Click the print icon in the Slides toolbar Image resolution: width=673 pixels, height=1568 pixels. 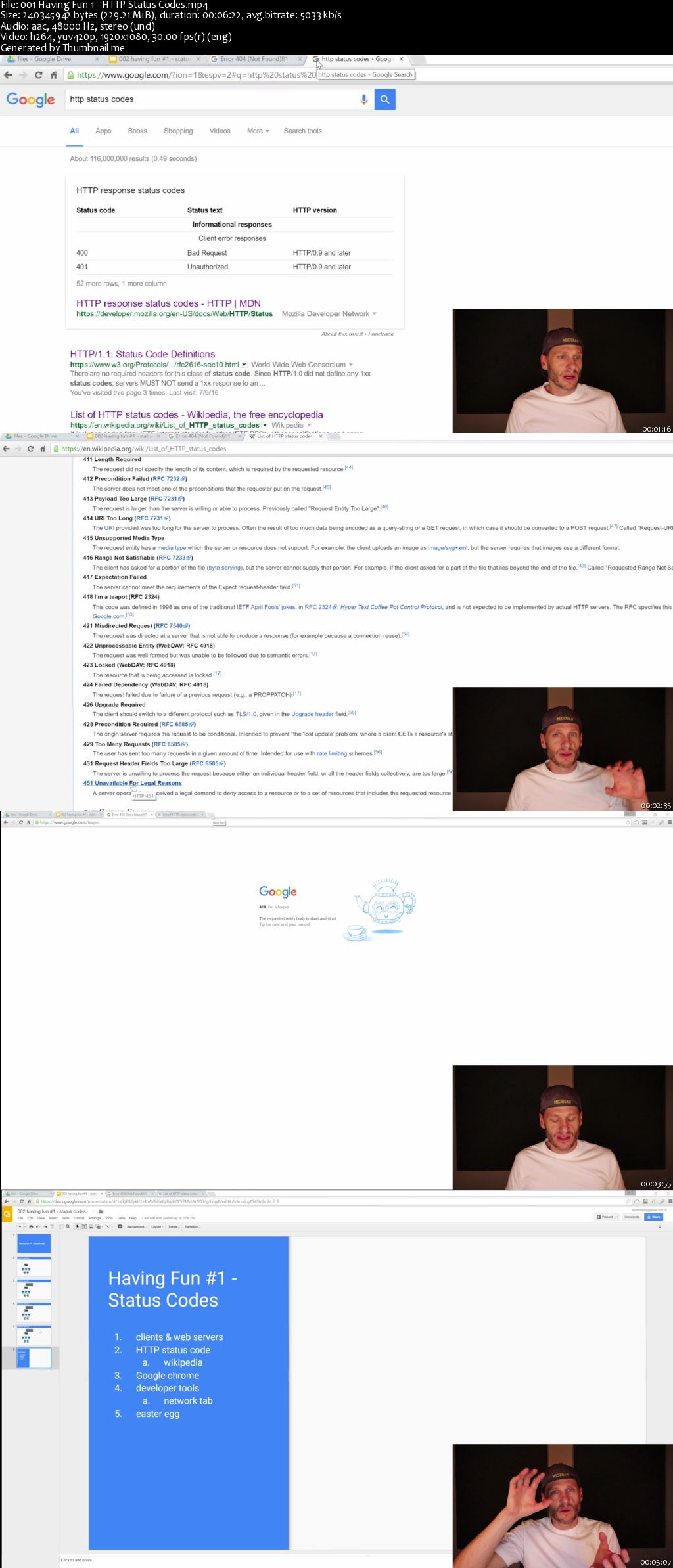click(x=31, y=1226)
